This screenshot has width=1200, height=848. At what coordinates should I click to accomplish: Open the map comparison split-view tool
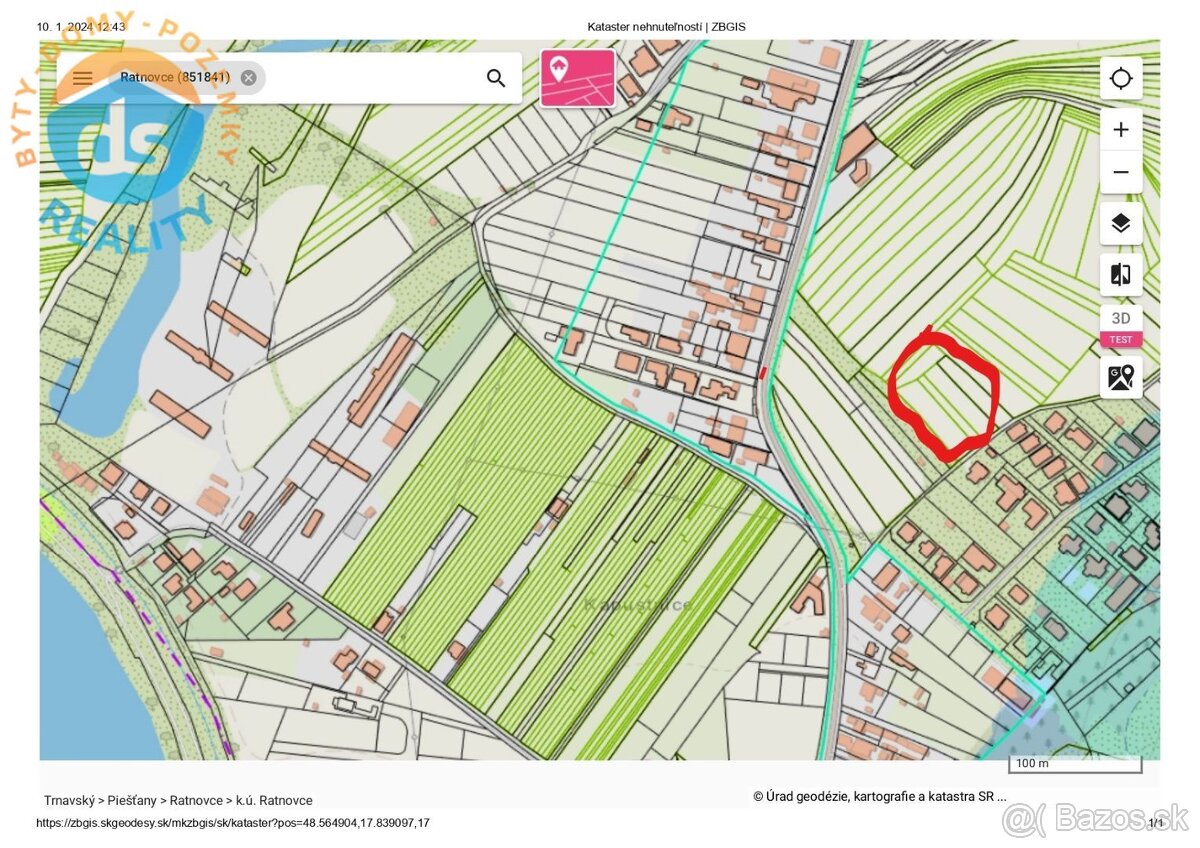pos(1121,274)
